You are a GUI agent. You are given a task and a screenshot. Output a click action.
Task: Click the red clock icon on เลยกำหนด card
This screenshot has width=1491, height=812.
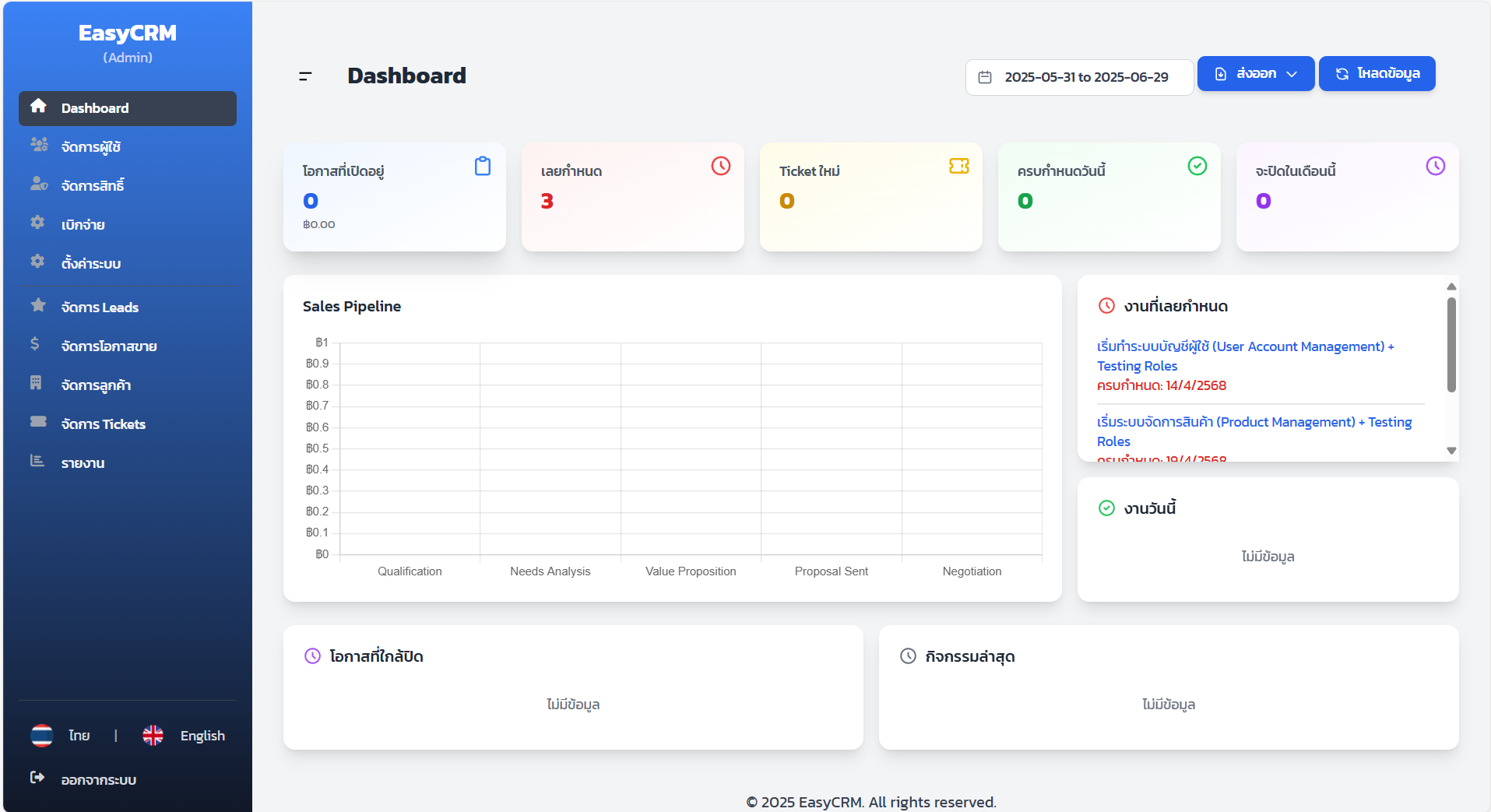[721, 166]
